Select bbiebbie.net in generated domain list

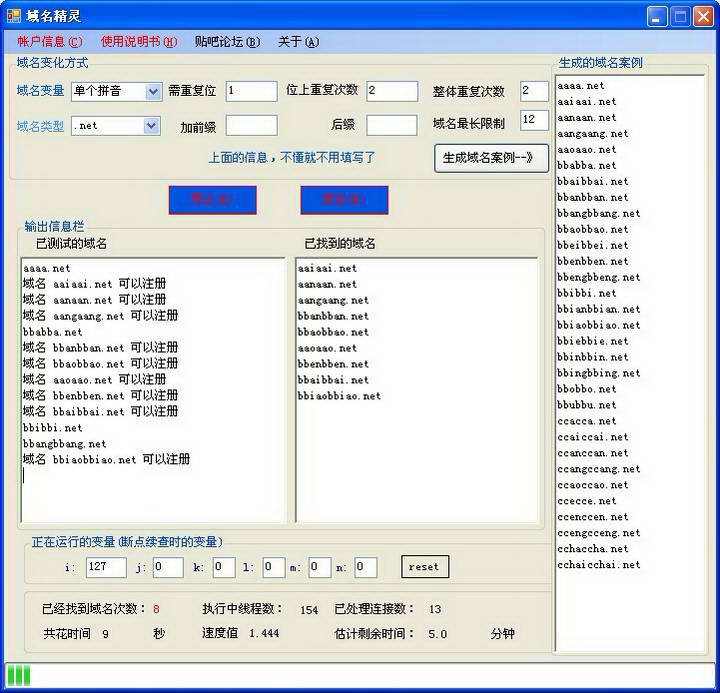coord(592,341)
